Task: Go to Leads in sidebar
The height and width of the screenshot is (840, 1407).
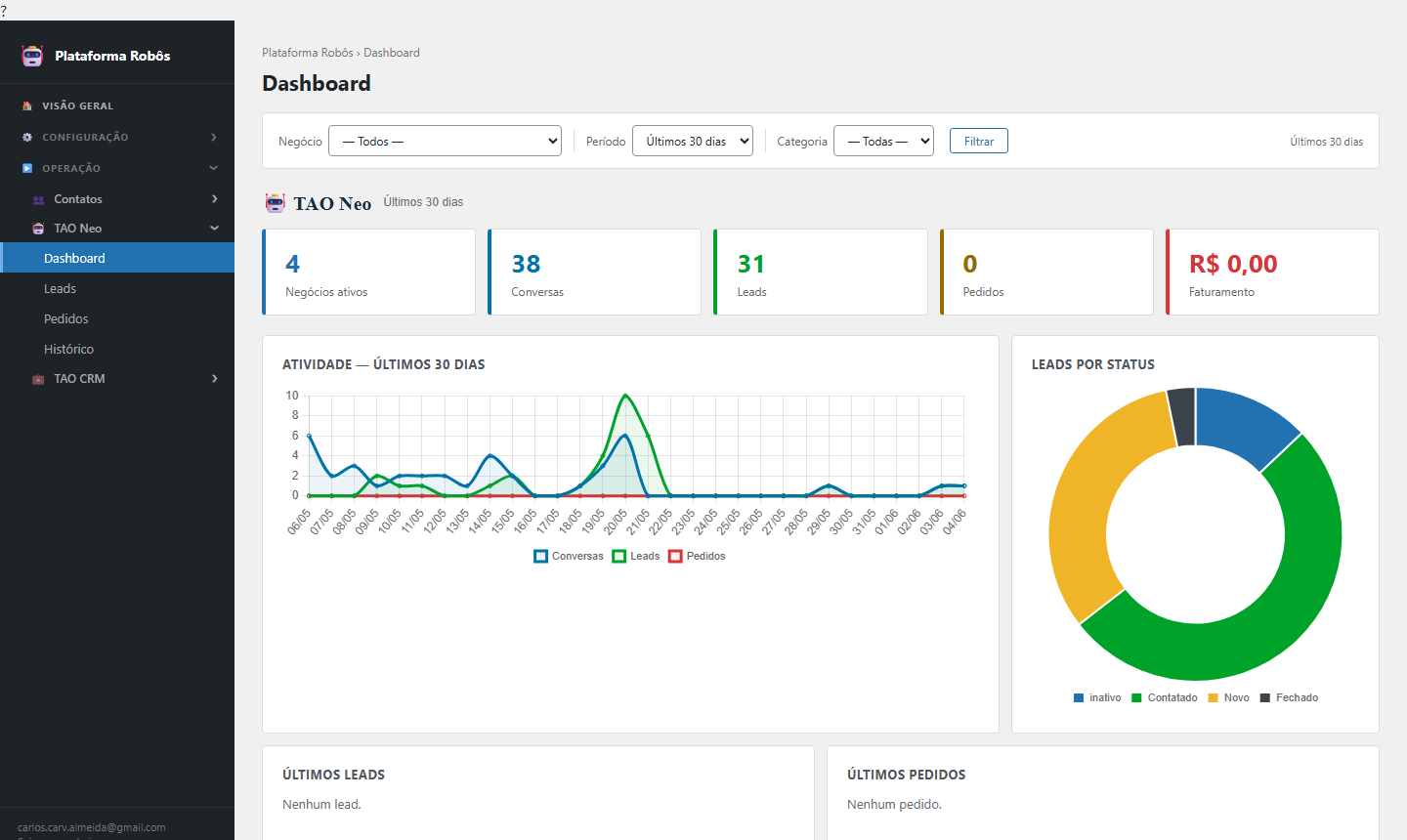Action: 117,288
